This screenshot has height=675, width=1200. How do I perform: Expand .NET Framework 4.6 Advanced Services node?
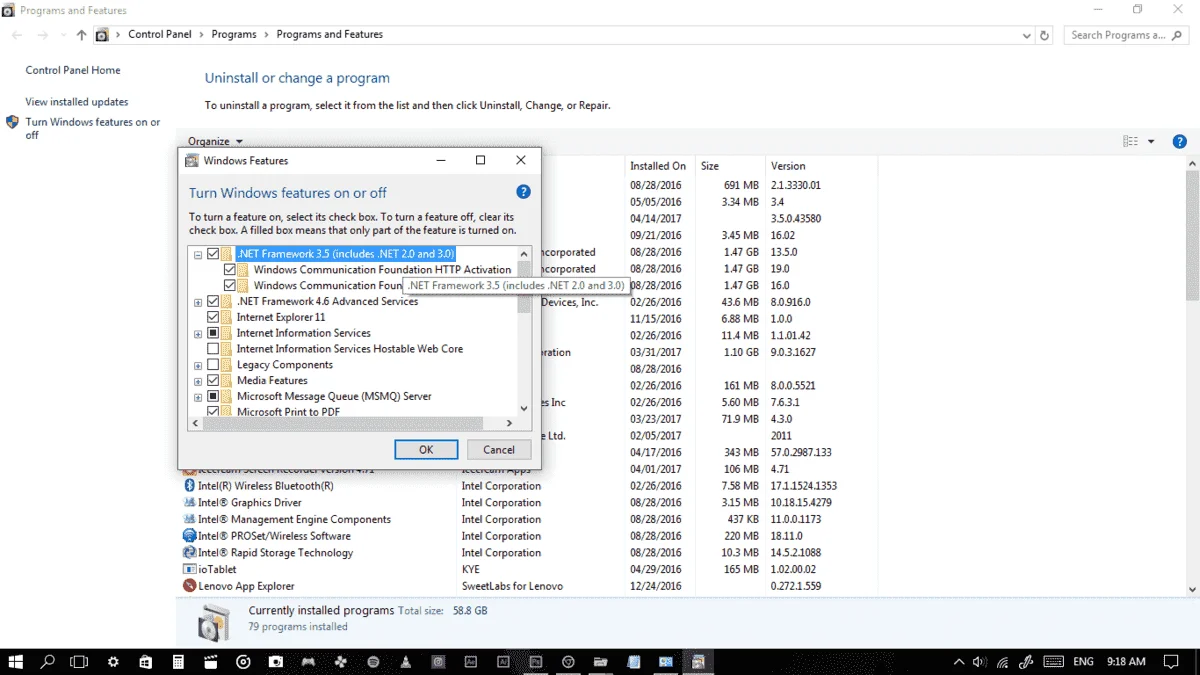point(198,302)
